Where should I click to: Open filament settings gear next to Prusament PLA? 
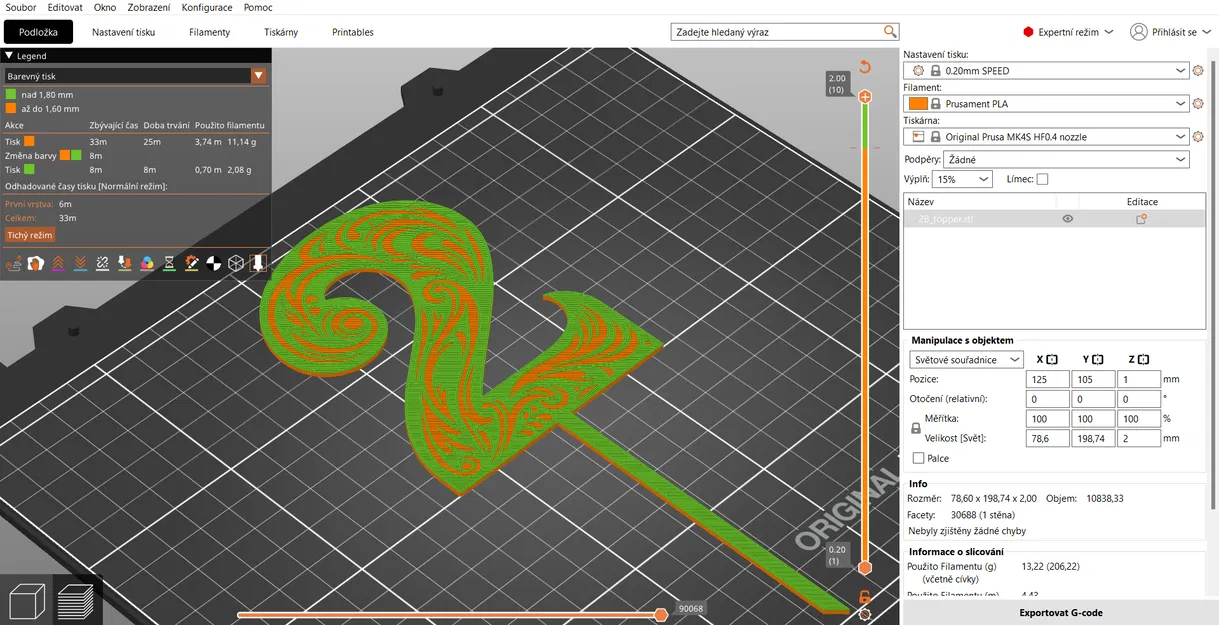(x=1199, y=104)
